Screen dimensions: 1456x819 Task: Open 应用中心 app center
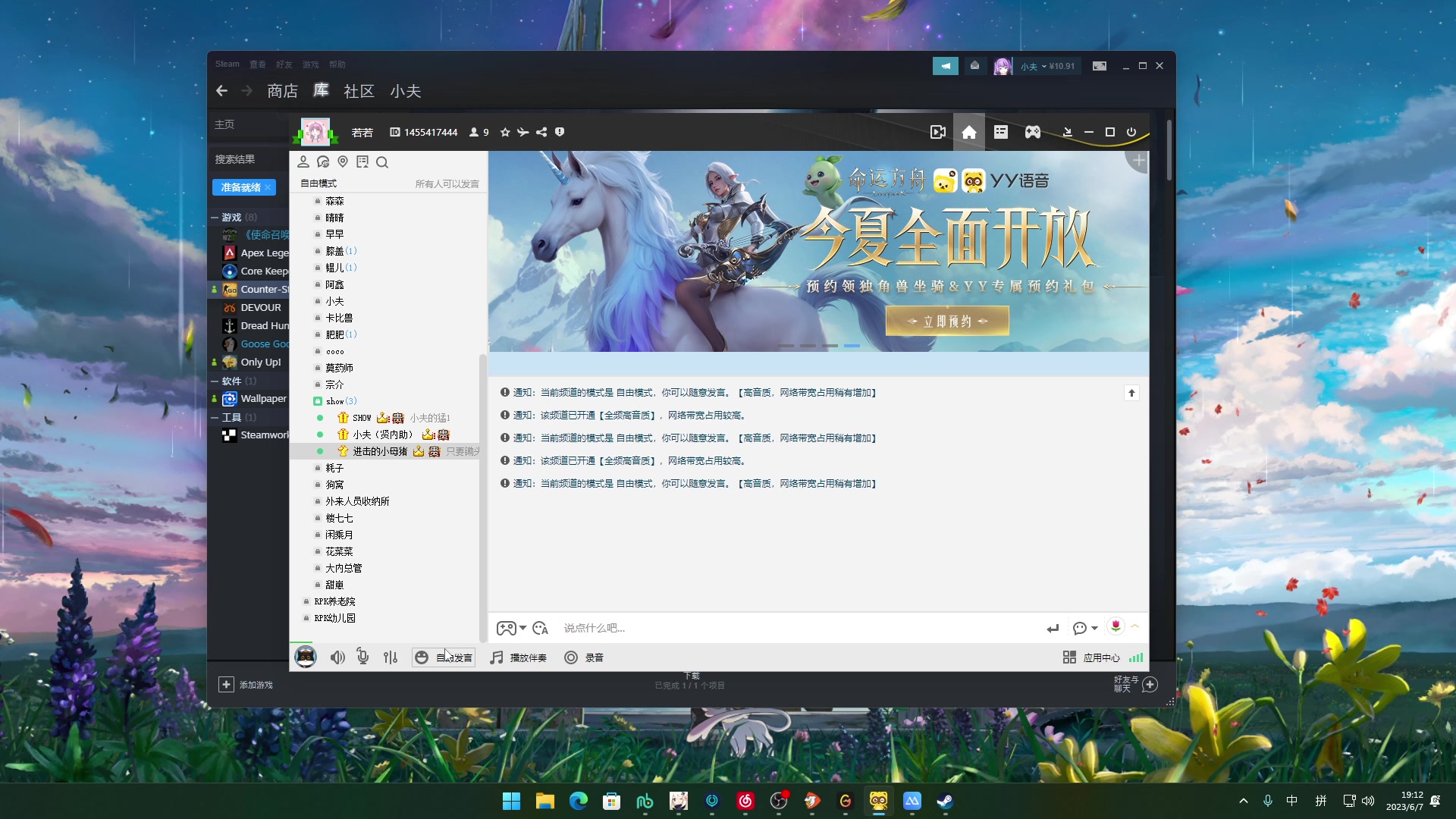click(1091, 657)
